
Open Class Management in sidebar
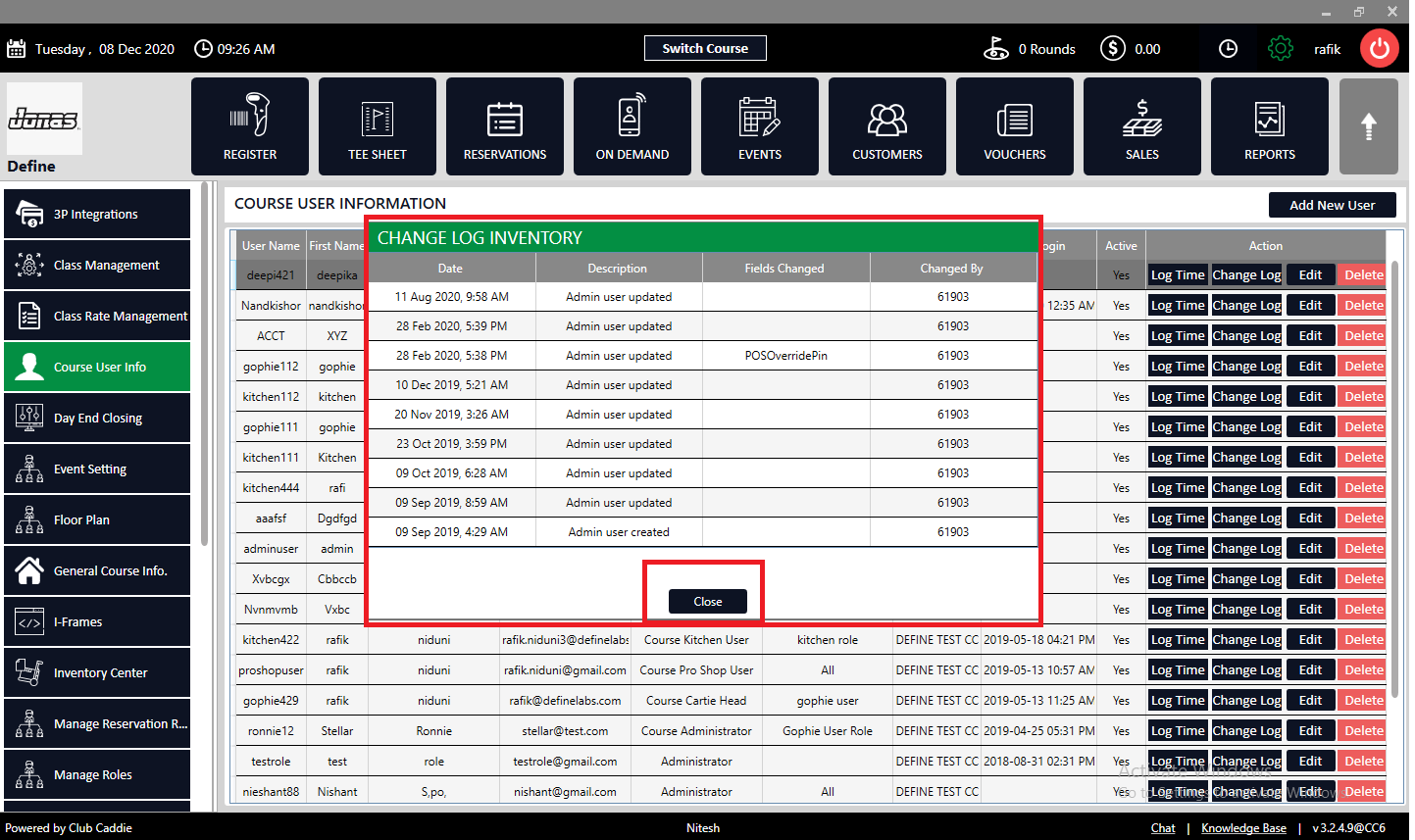click(97, 265)
